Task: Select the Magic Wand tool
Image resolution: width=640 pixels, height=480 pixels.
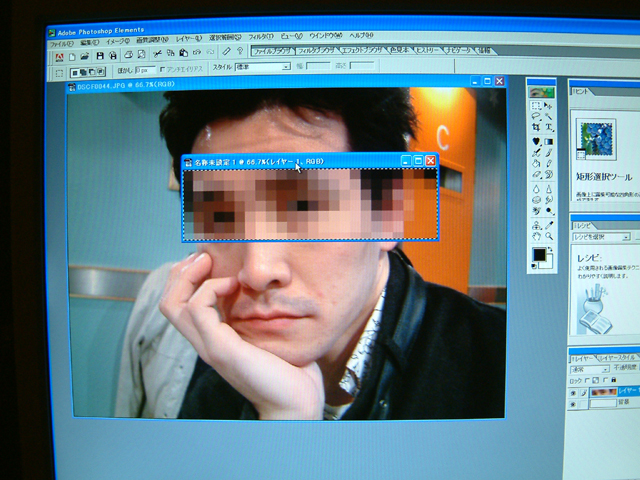Action: pyautogui.click(x=549, y=117)
